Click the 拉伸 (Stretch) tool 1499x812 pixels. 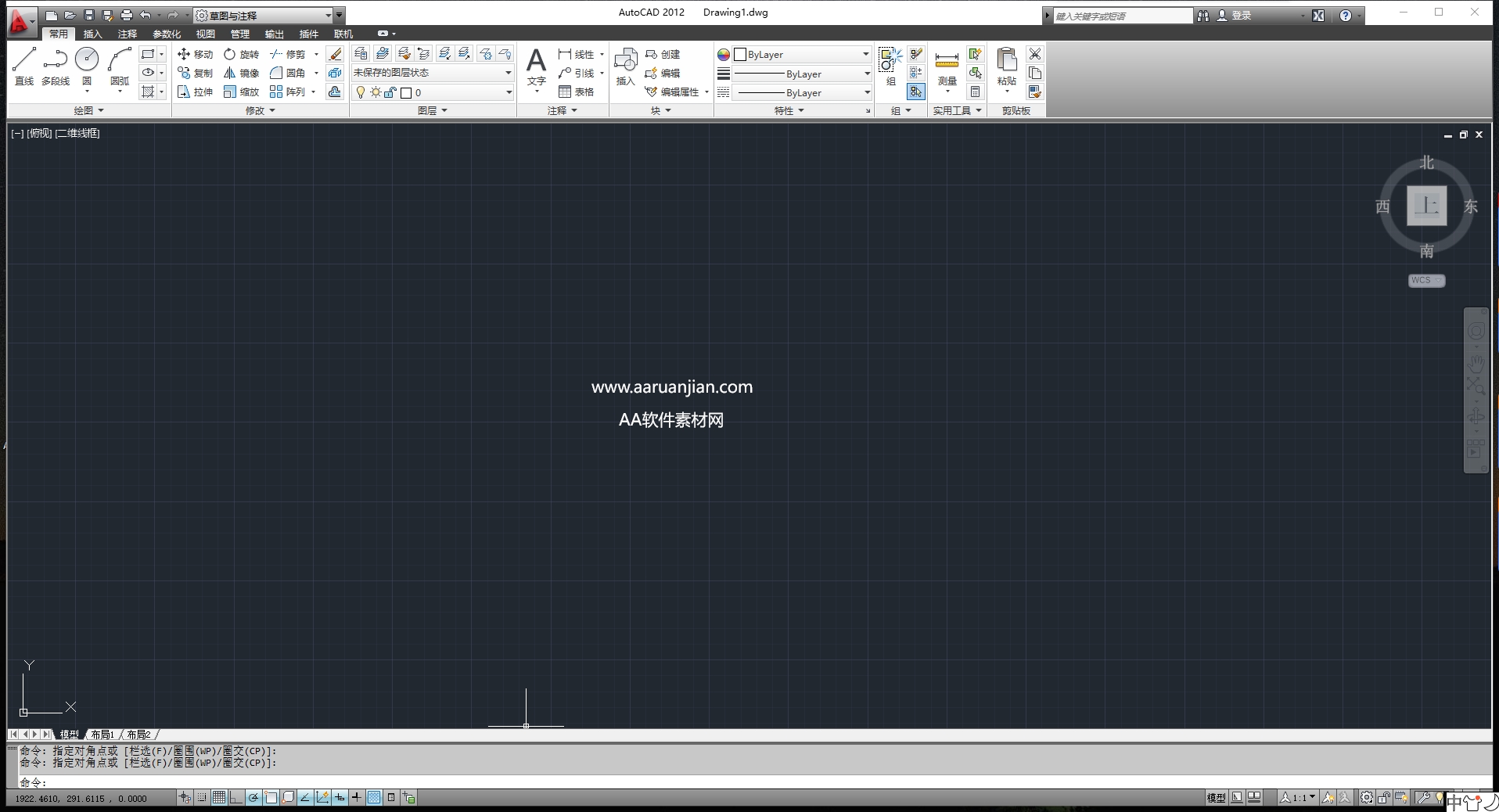click(195, 92)
